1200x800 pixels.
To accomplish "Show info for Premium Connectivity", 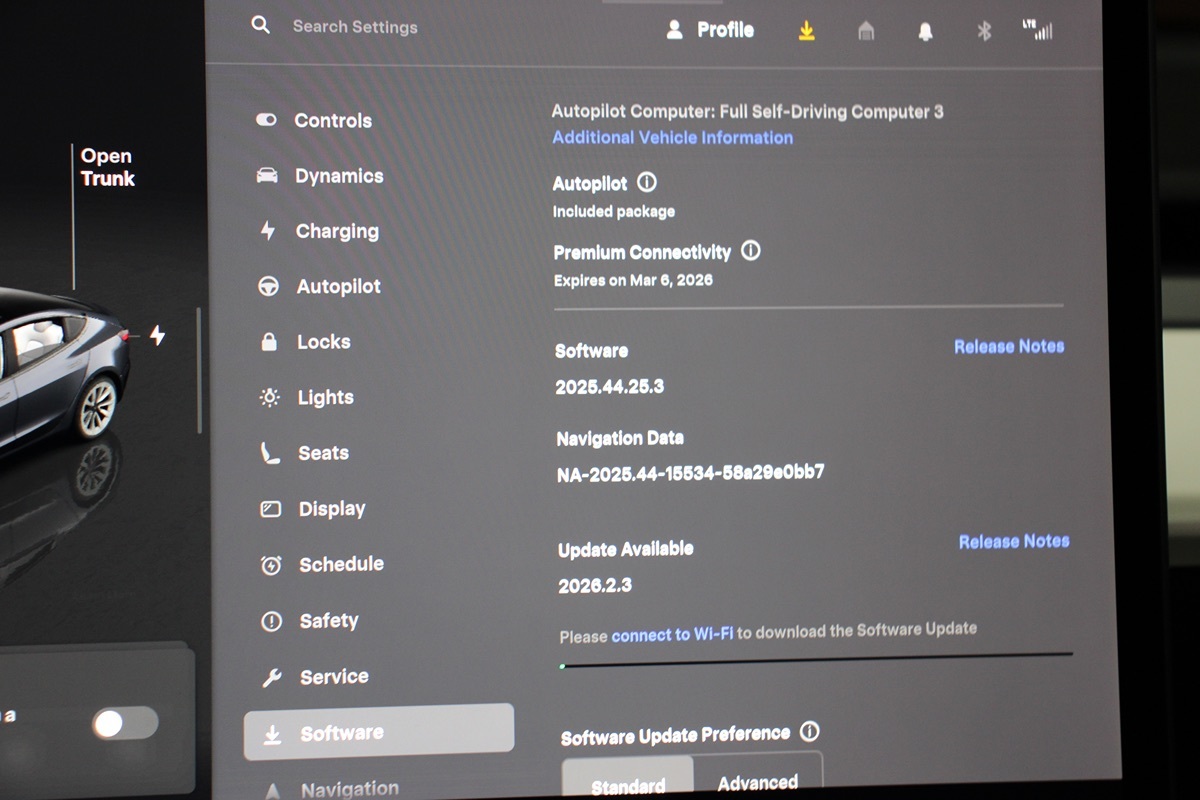I will point(750,251).
